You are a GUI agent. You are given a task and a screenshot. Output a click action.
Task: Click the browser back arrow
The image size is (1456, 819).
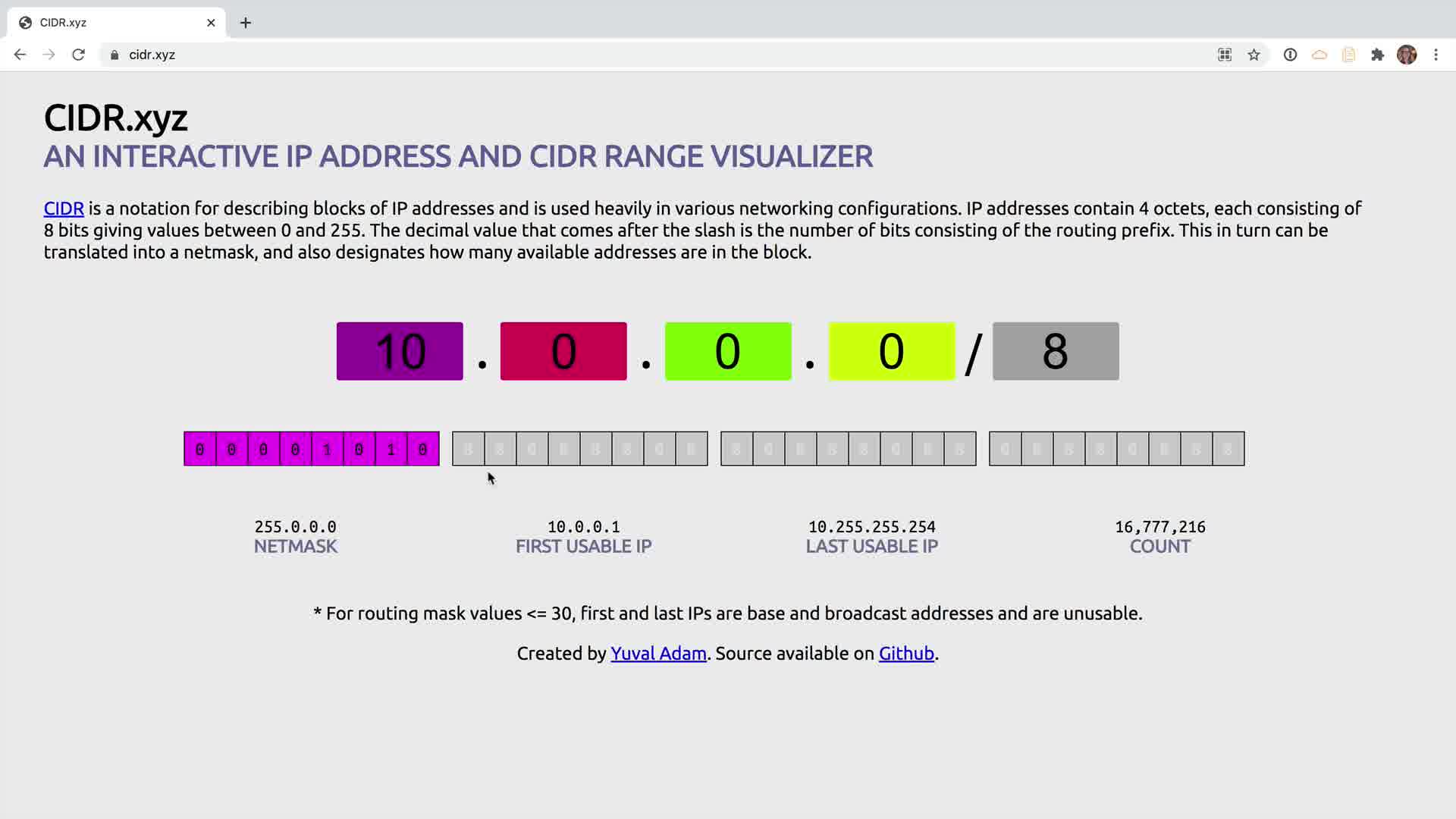(20, 55)
